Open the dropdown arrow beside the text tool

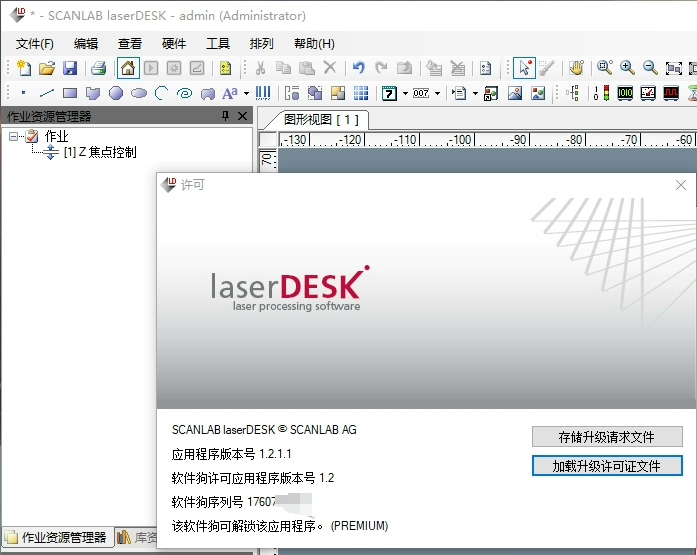click(x=246, y=93)
